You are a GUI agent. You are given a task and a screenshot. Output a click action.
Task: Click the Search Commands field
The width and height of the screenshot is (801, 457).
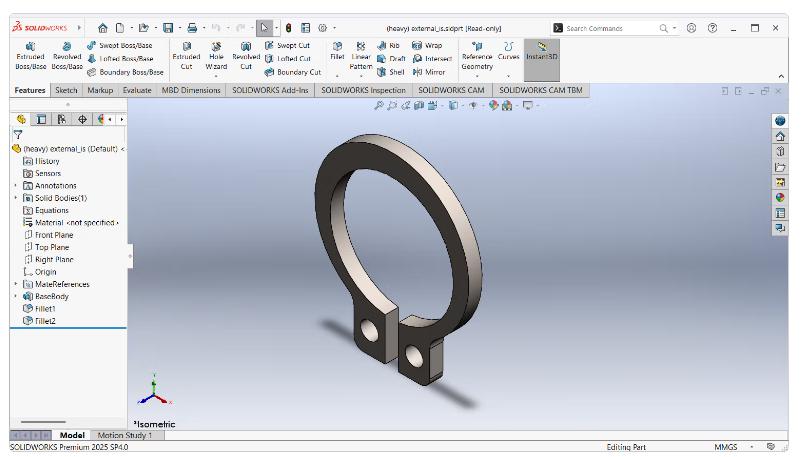pyautogui.click(x=607, y=28)
